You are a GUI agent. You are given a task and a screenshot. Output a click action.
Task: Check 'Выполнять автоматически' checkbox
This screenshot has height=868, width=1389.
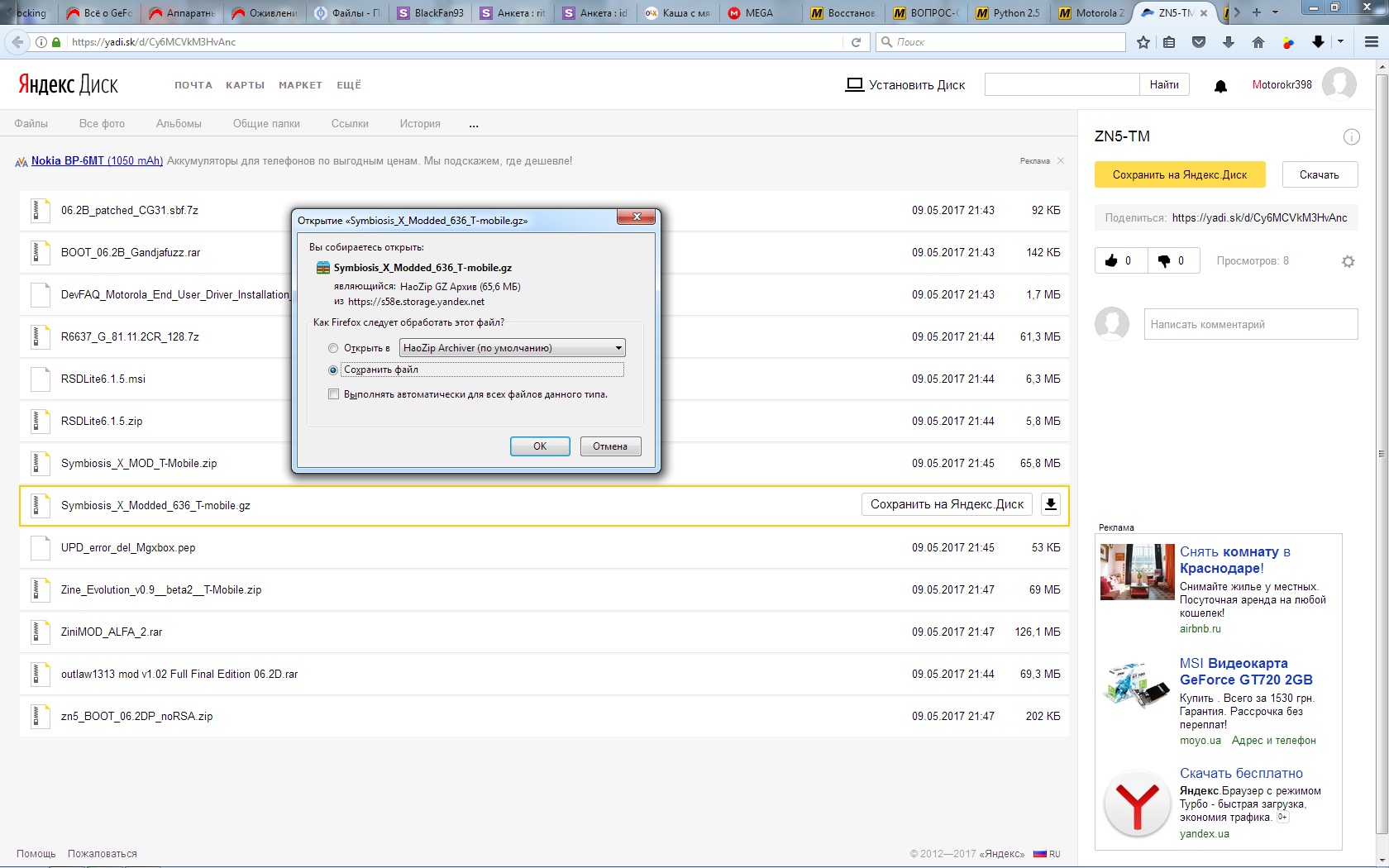(x=333, y=394)
